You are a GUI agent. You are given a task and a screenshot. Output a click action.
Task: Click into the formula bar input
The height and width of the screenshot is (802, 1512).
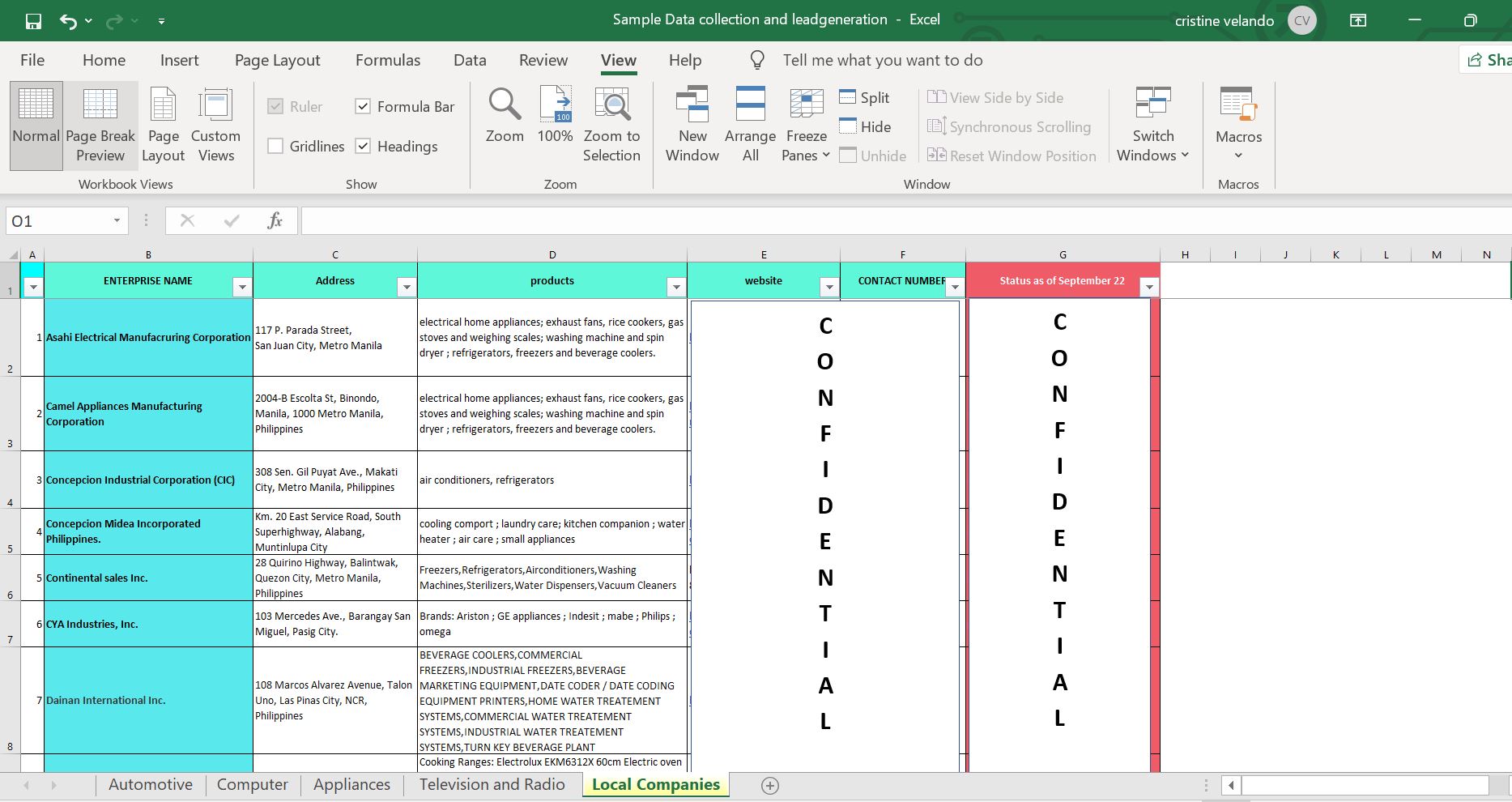coord(905,221)
